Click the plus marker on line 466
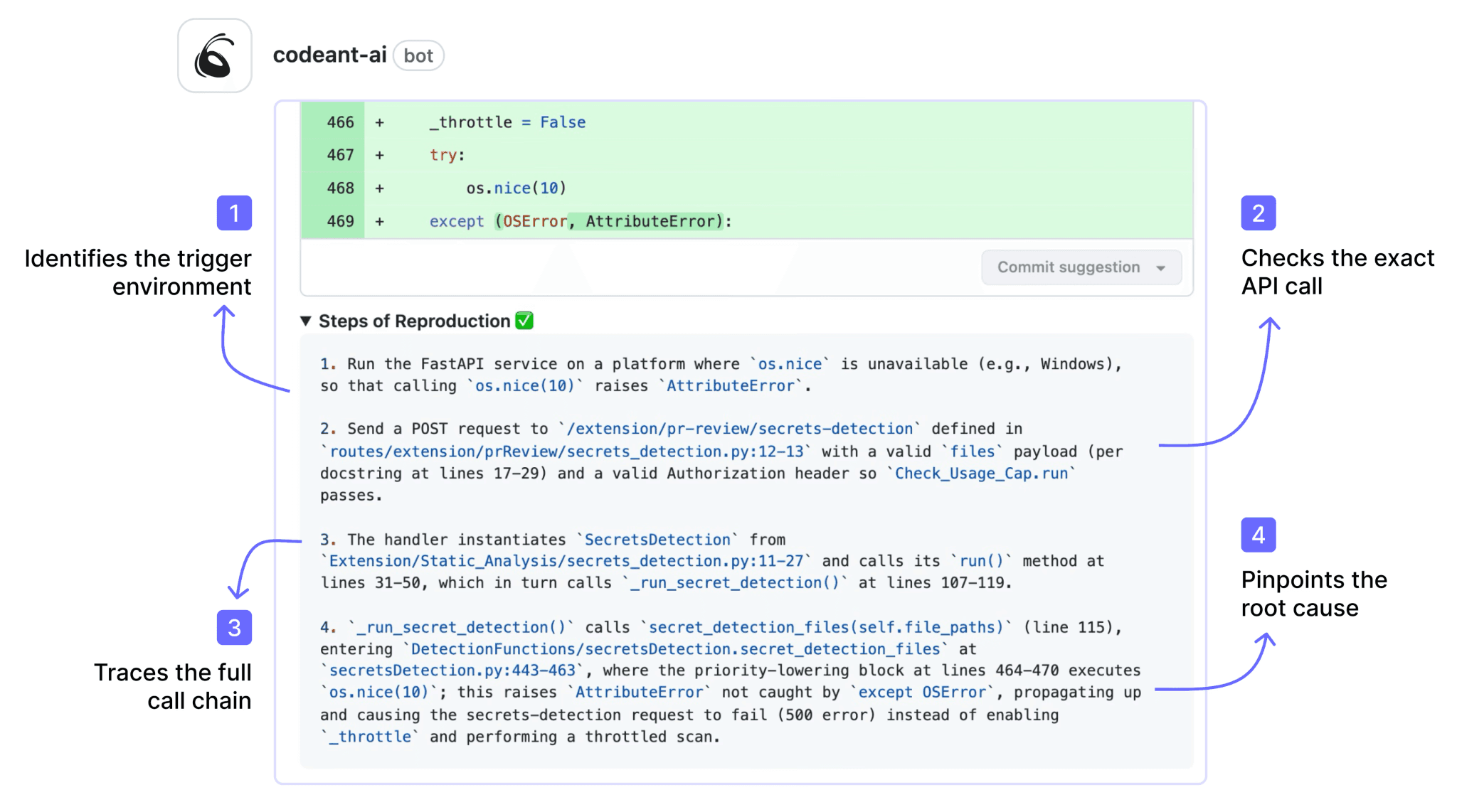The height and width of the screenshot is (812, 1457). (380, 122)
